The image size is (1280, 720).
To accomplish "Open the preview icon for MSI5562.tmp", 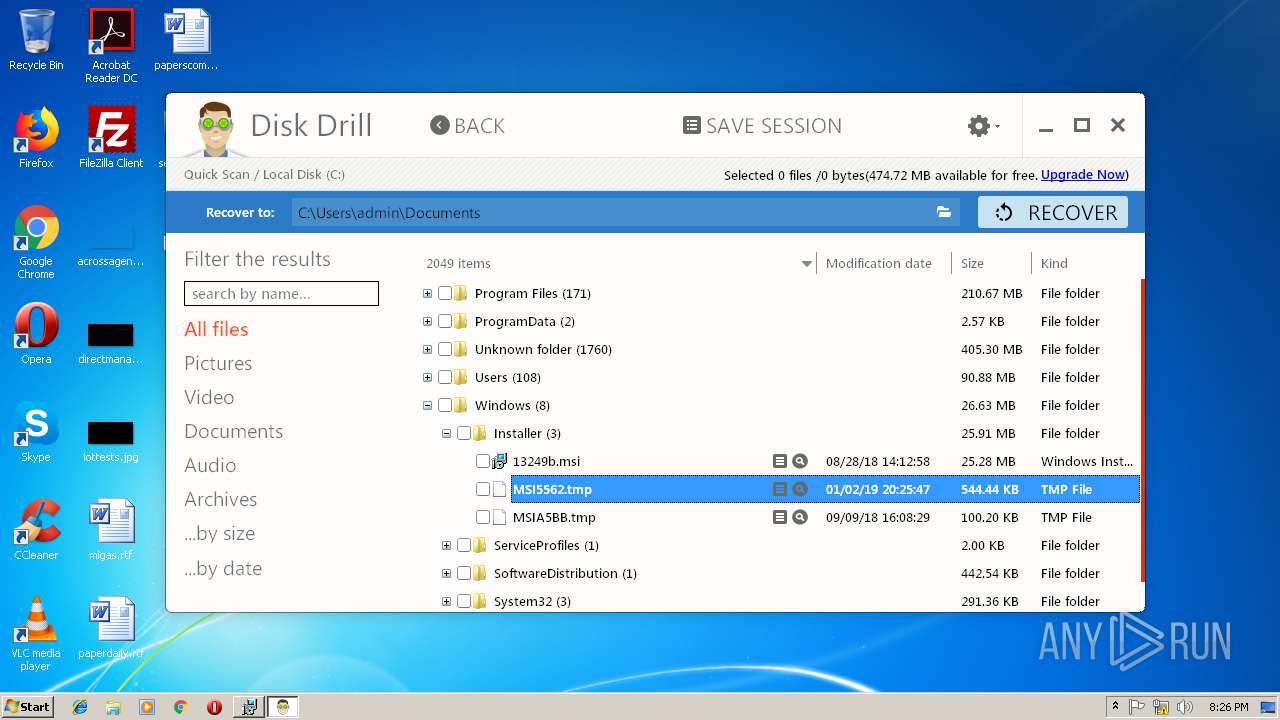I will [780, 489].
